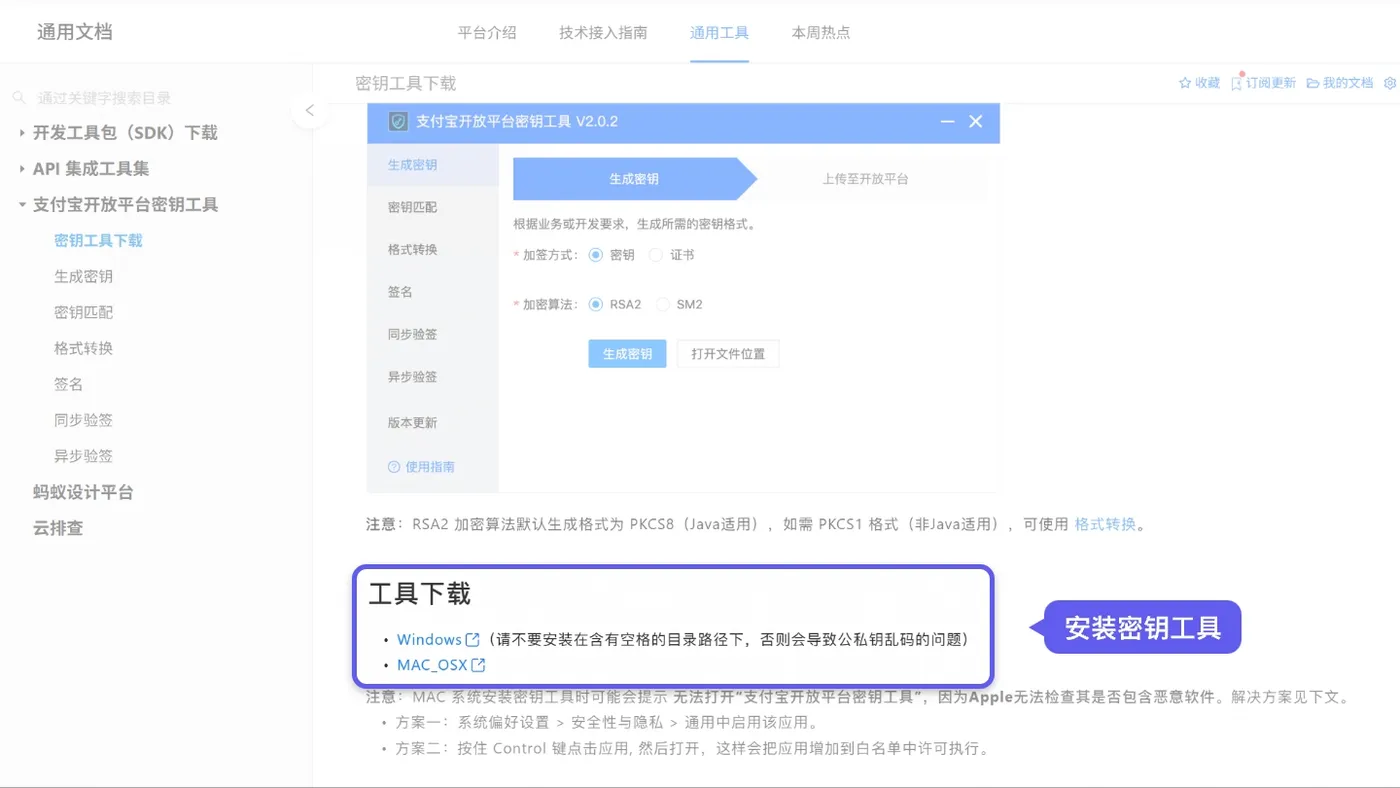Click the blue 生成密钥 button
Screen dimensions: 1400x788
627,354
